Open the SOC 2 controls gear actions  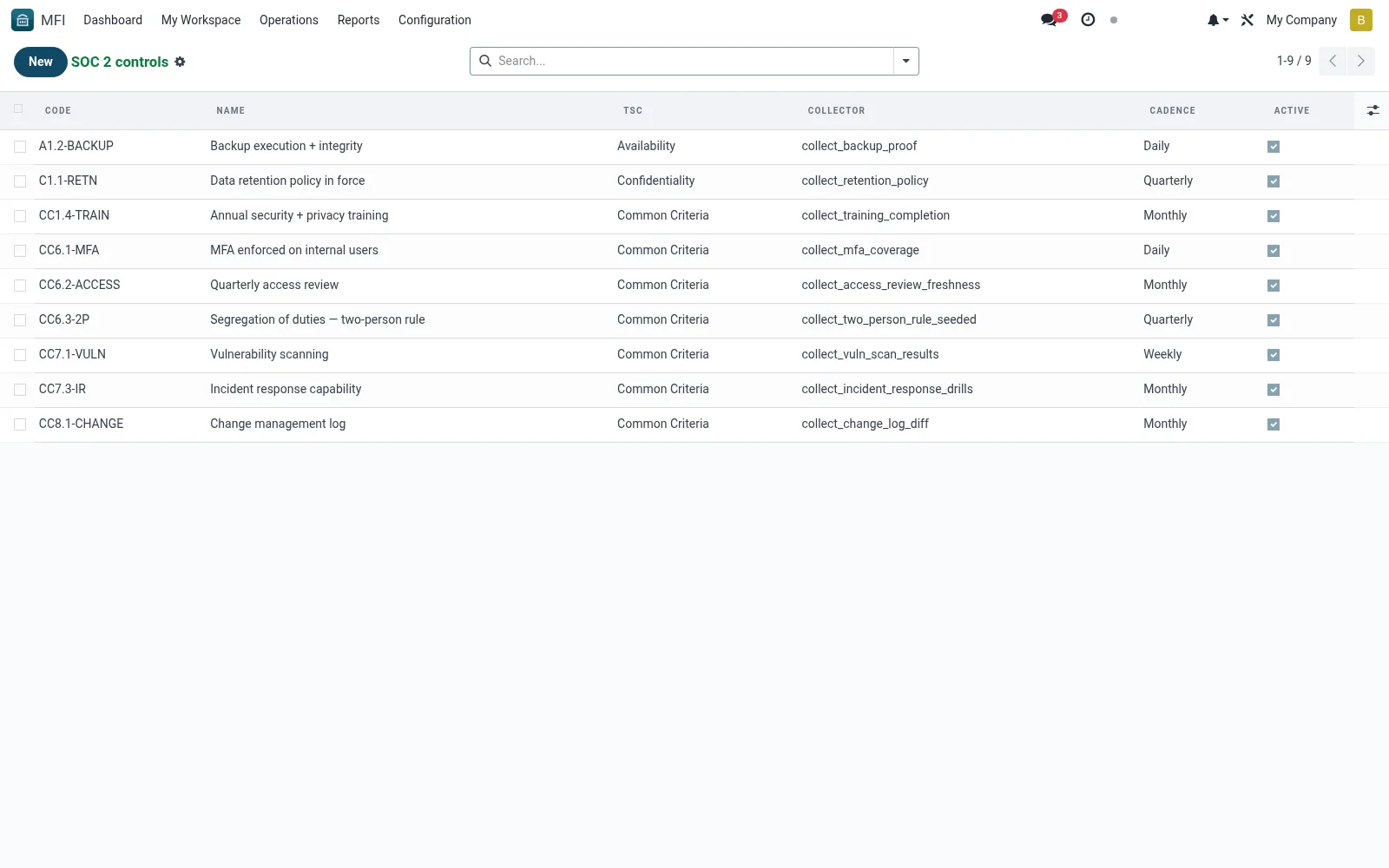(180, 62)
